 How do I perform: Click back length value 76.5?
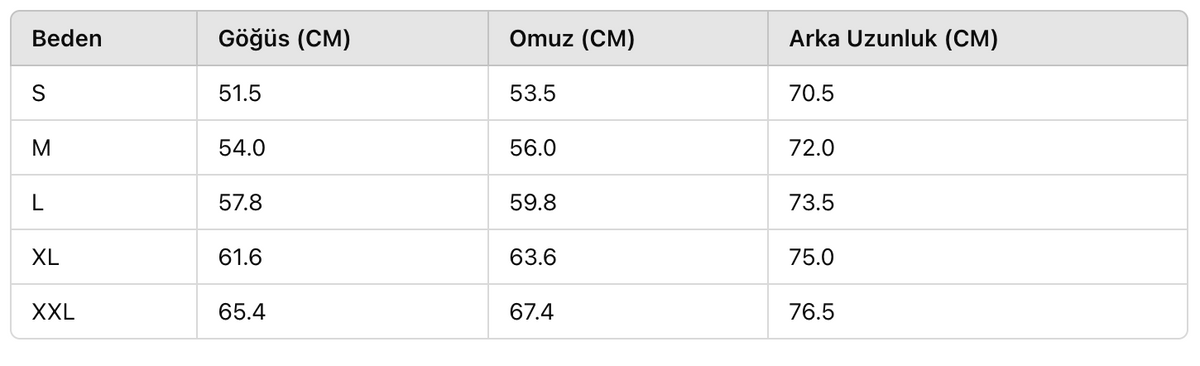[x=811, y=312]
